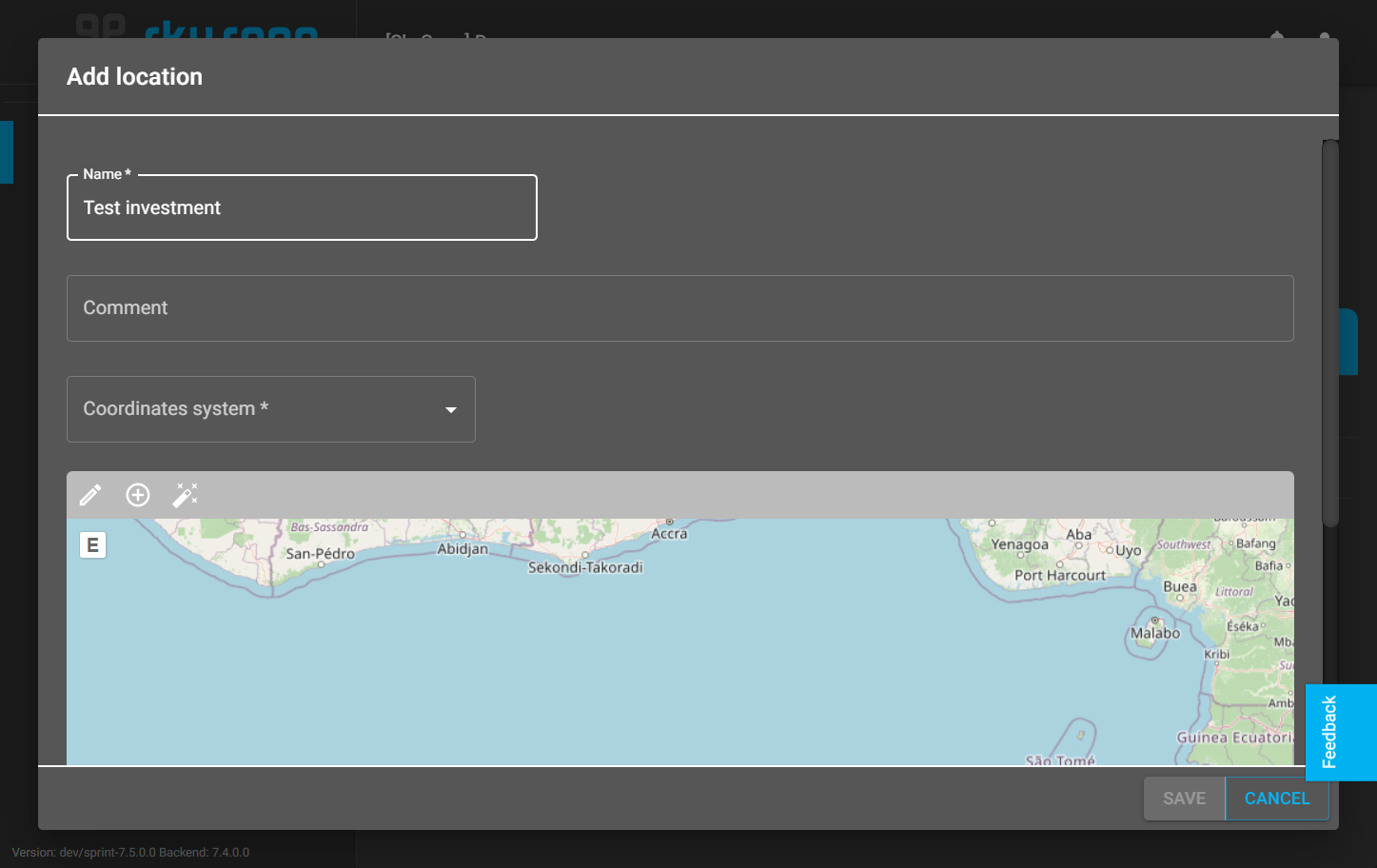This screenshot has height=868, width=1377.
Task: Click the Name input field
Action: tap(302, 207)
